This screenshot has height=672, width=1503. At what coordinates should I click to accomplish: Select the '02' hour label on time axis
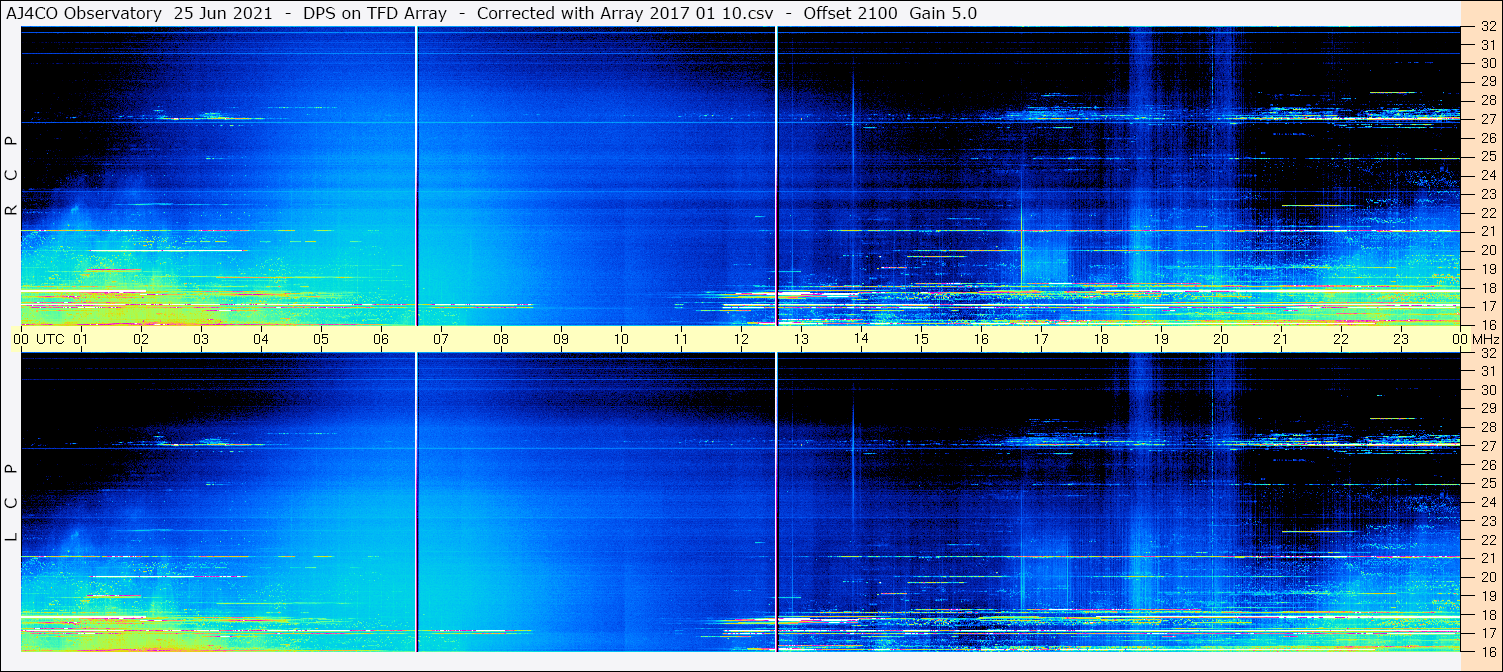point(141,339)
